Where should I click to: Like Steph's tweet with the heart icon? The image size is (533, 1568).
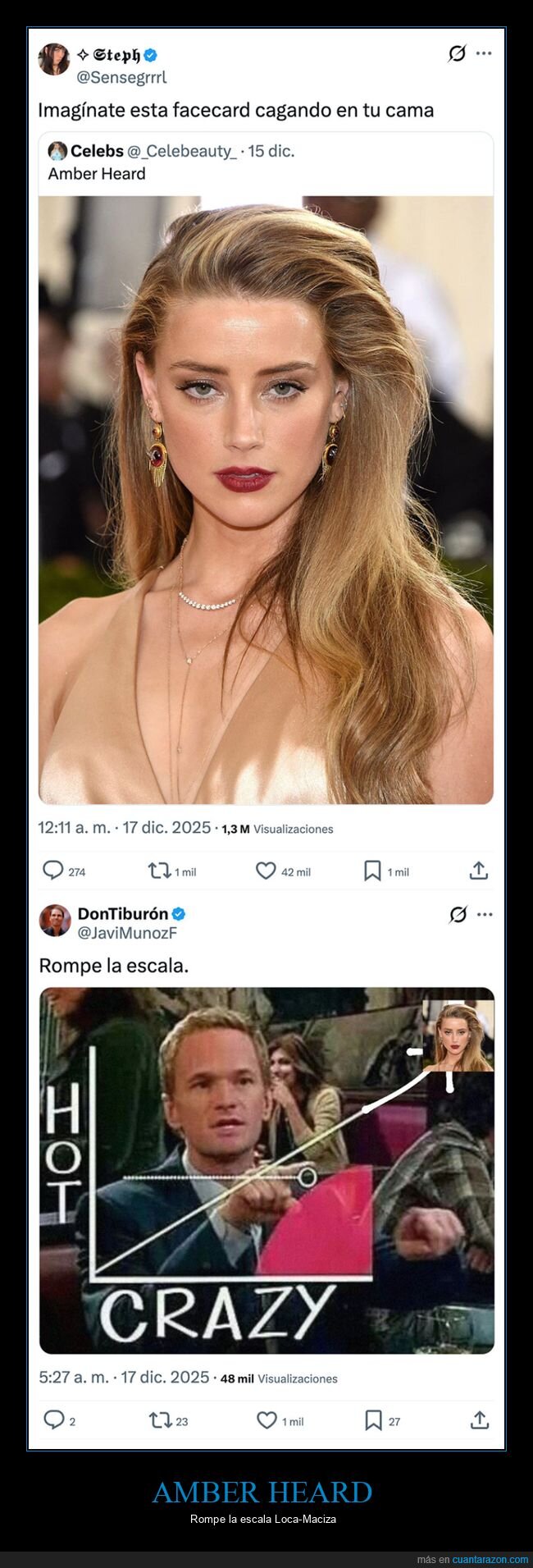click(266, 871)
